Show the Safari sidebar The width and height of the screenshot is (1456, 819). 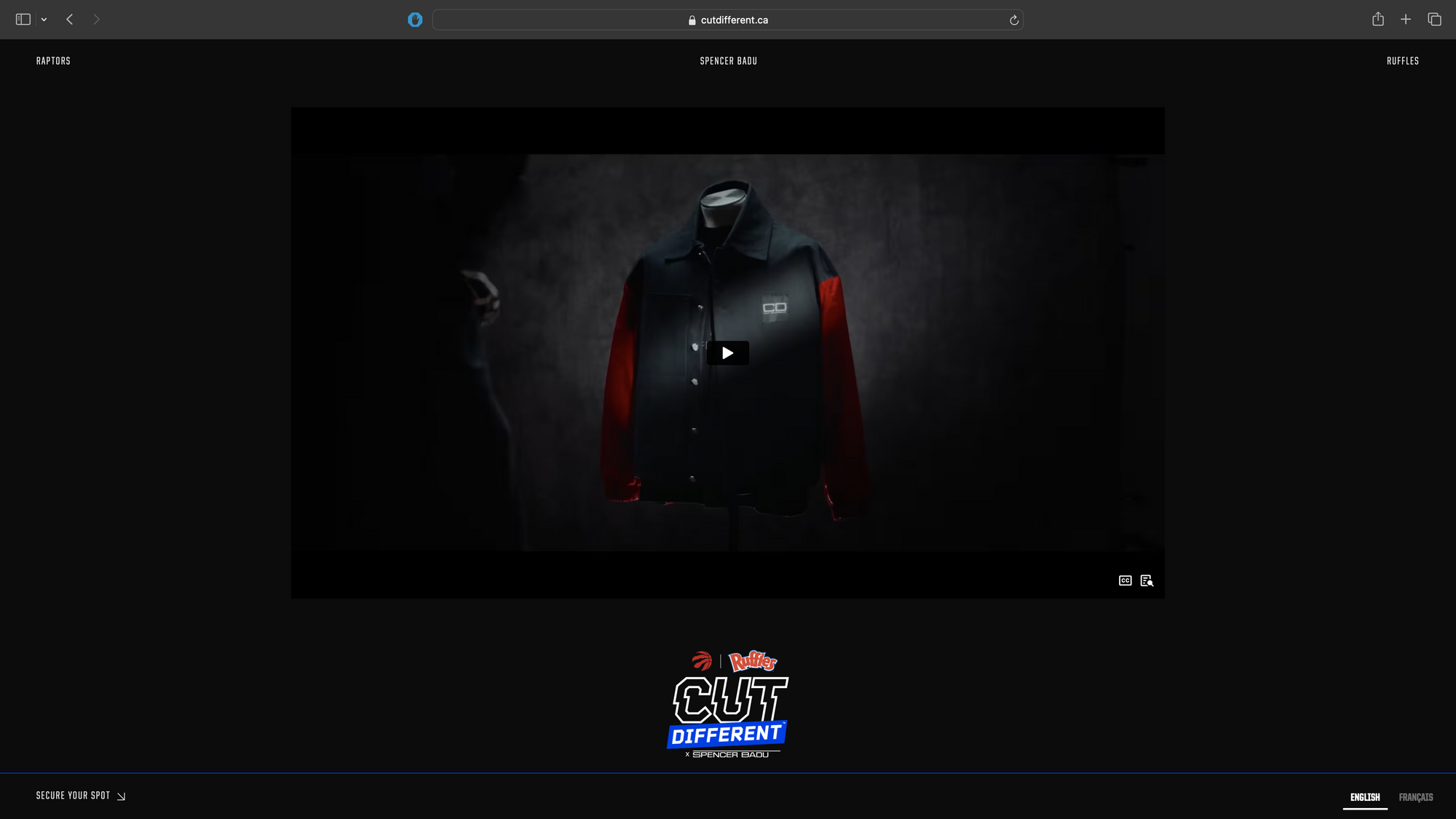(23, 20)
